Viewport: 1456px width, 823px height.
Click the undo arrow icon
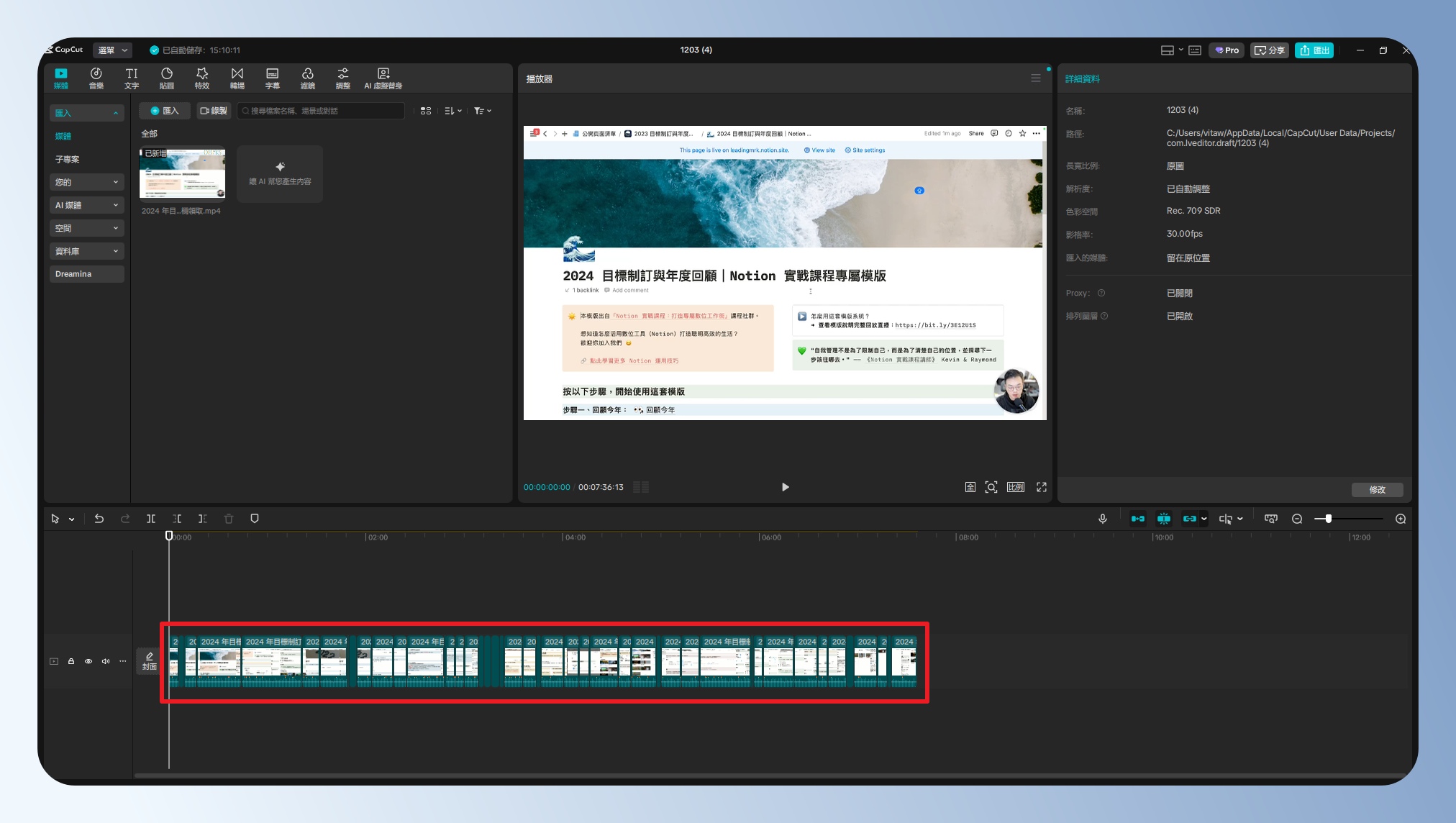(99, 519)
